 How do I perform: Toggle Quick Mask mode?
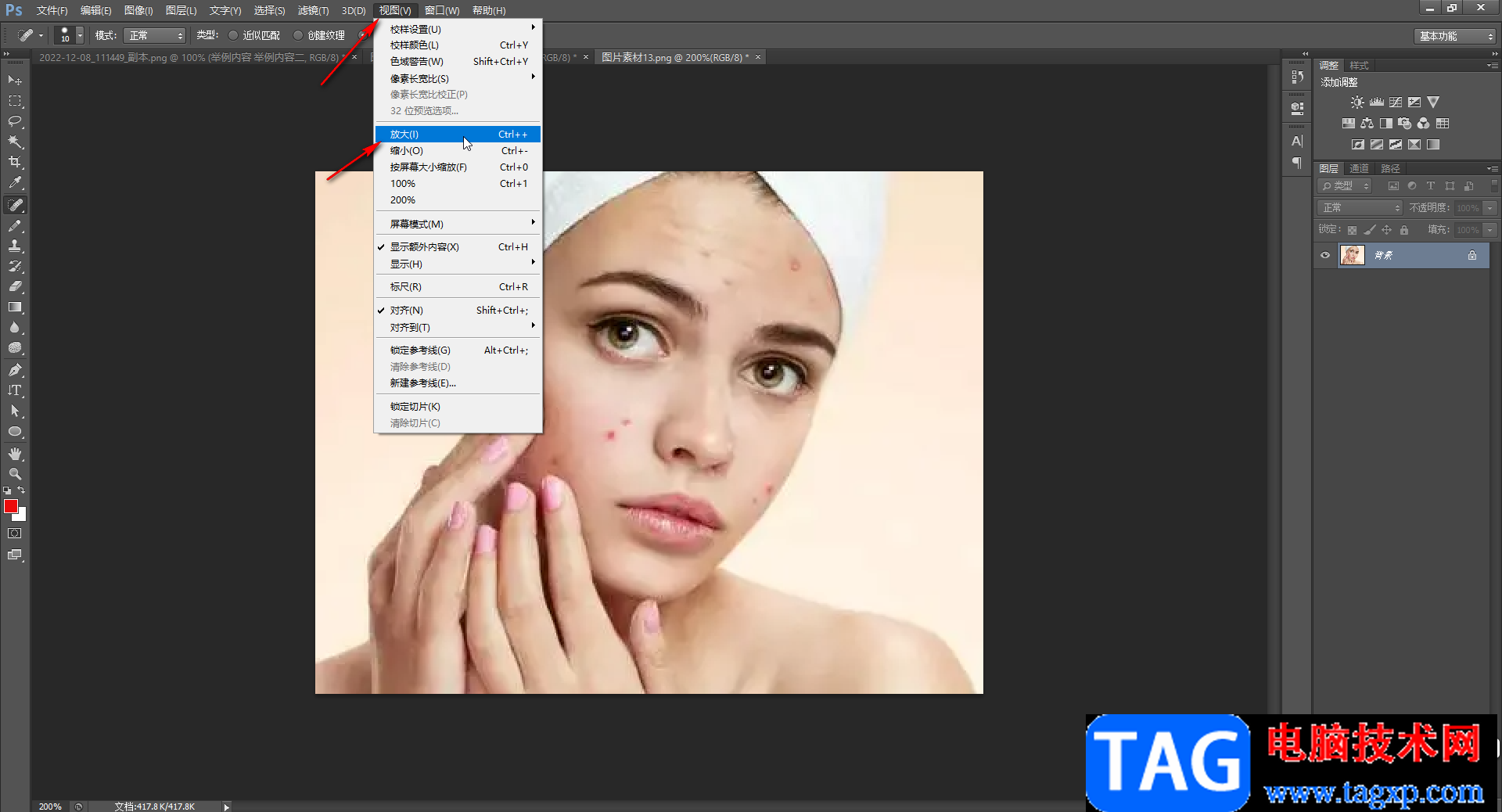click(x=15, y=534)
